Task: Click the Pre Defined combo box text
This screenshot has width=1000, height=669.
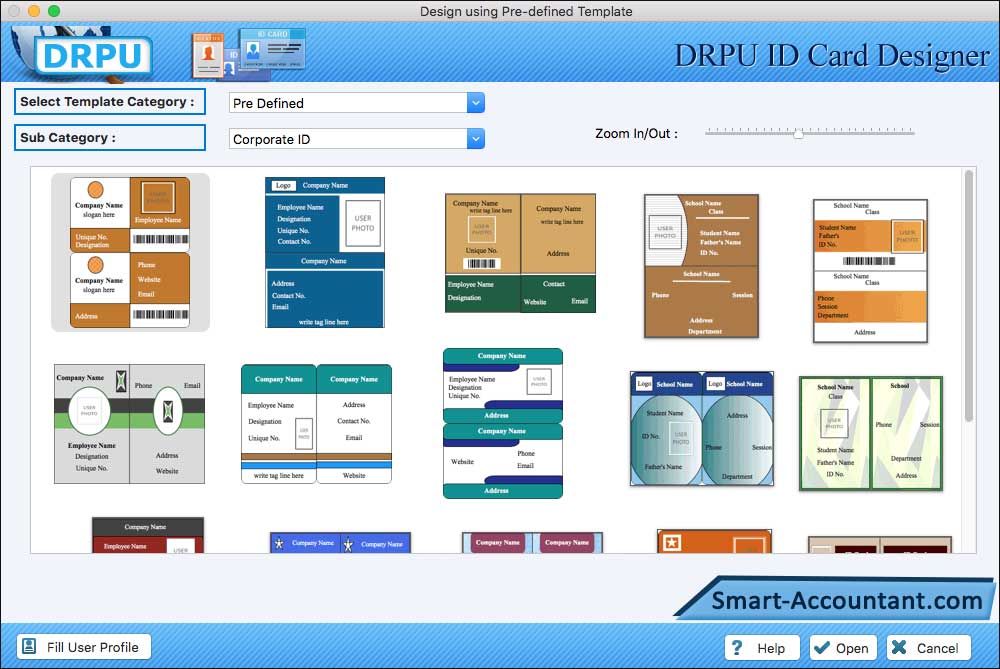Action: coord(268,103)
